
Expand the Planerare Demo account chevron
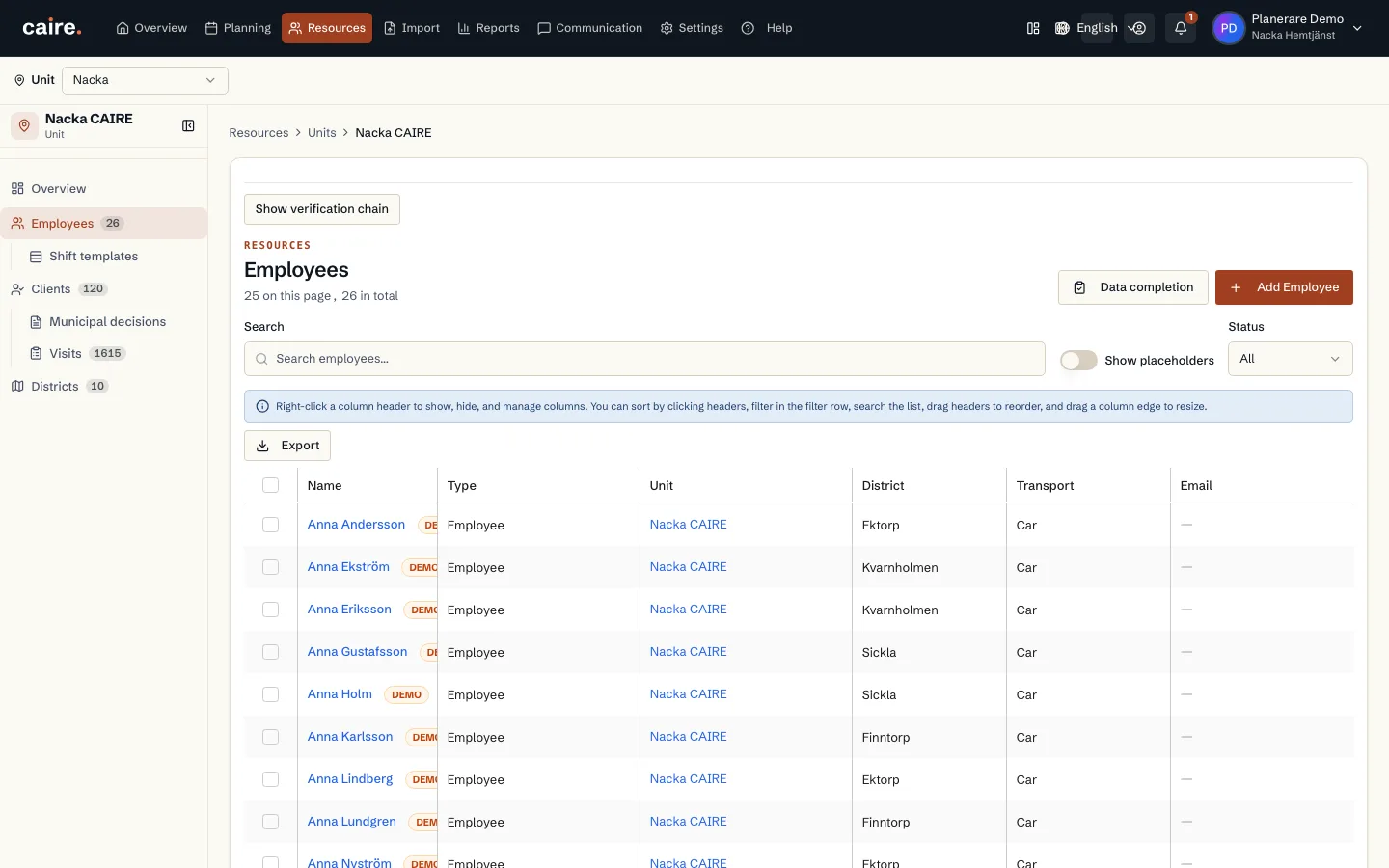click(x=1357, y=28)
